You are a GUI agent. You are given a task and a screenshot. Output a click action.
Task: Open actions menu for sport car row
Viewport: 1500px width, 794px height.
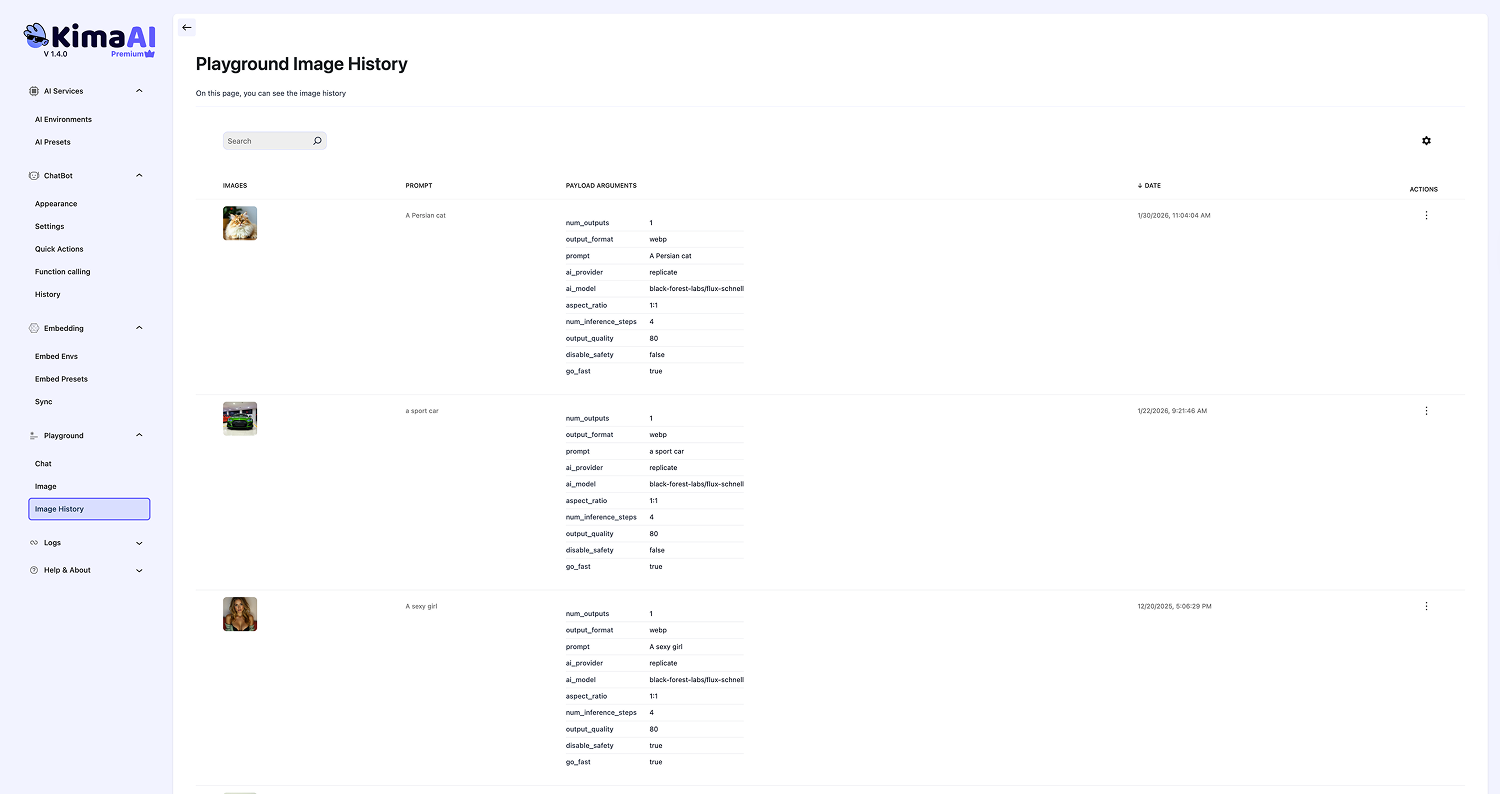(1426, 411)
